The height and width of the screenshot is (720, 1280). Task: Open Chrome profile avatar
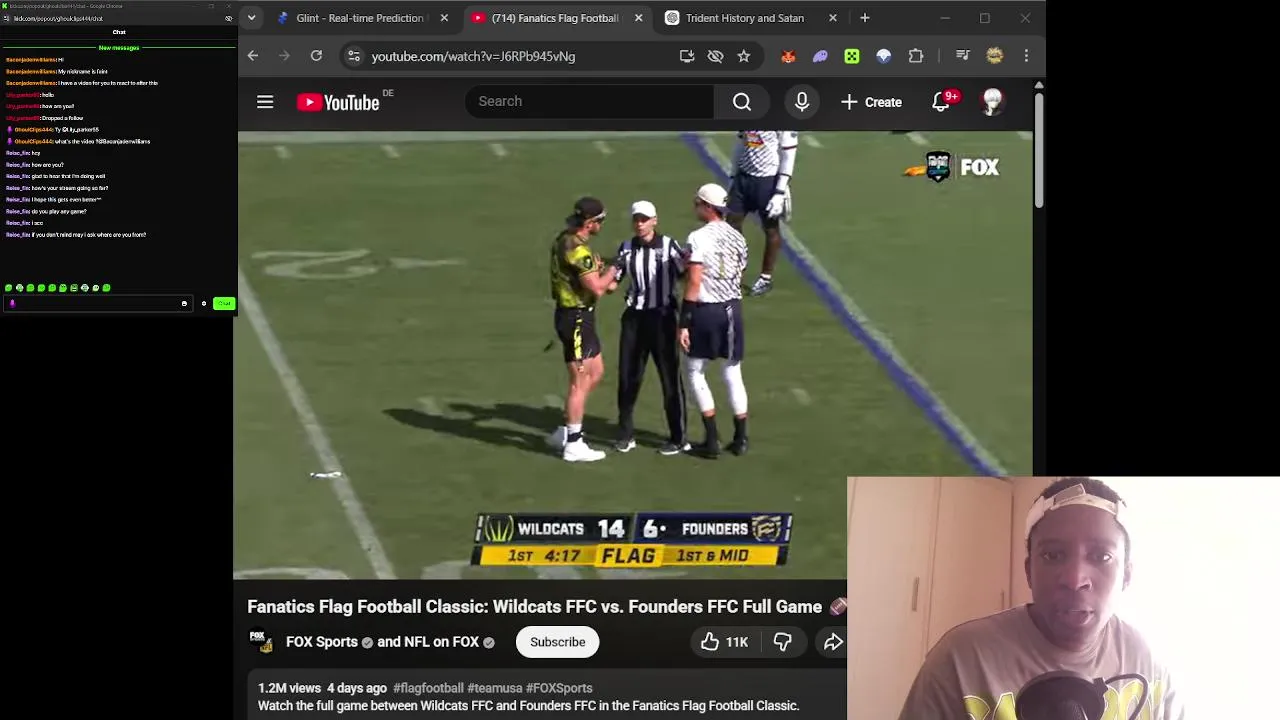994,56
